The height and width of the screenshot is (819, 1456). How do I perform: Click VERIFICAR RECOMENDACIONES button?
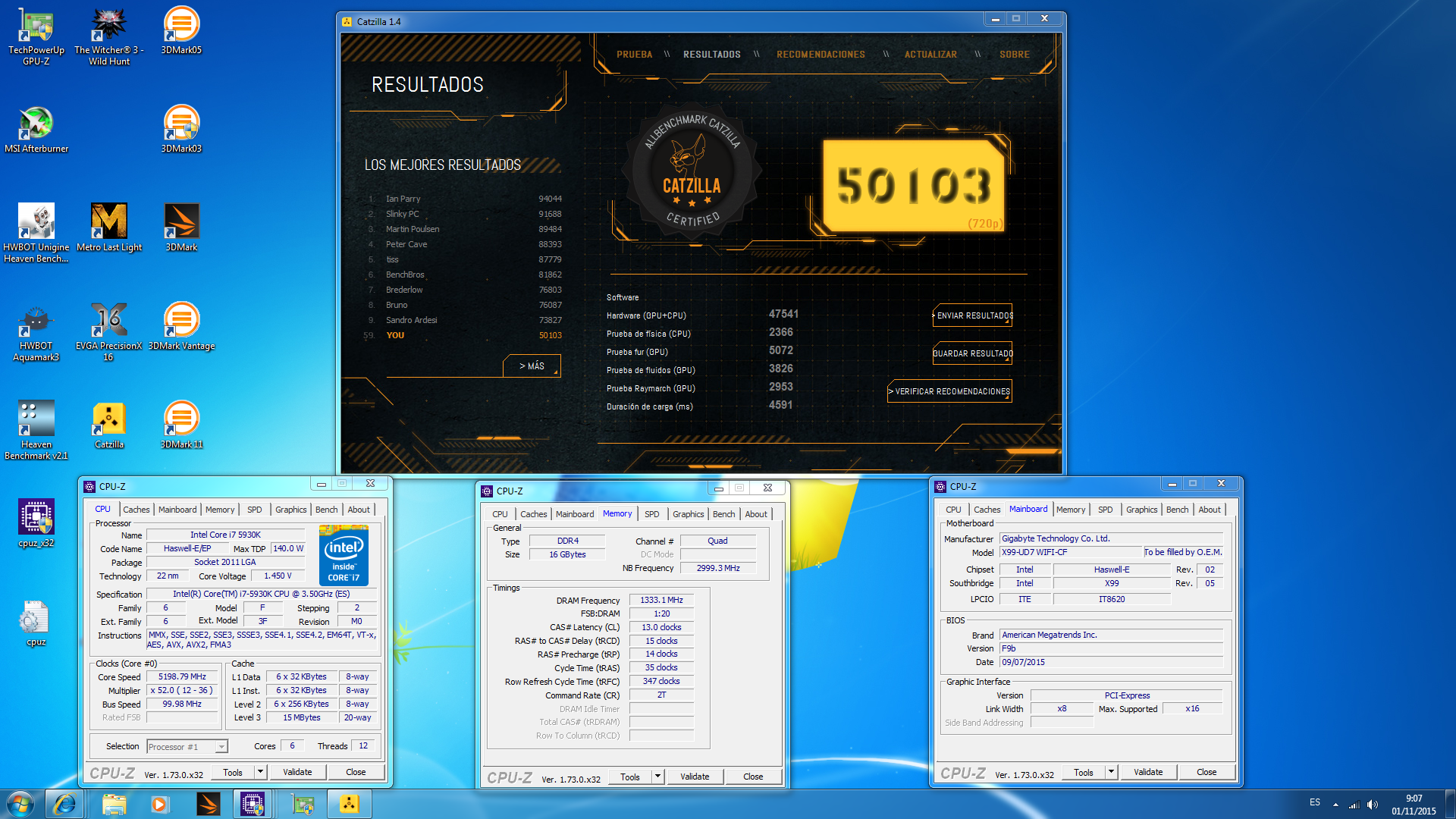[x=950, y=391]
